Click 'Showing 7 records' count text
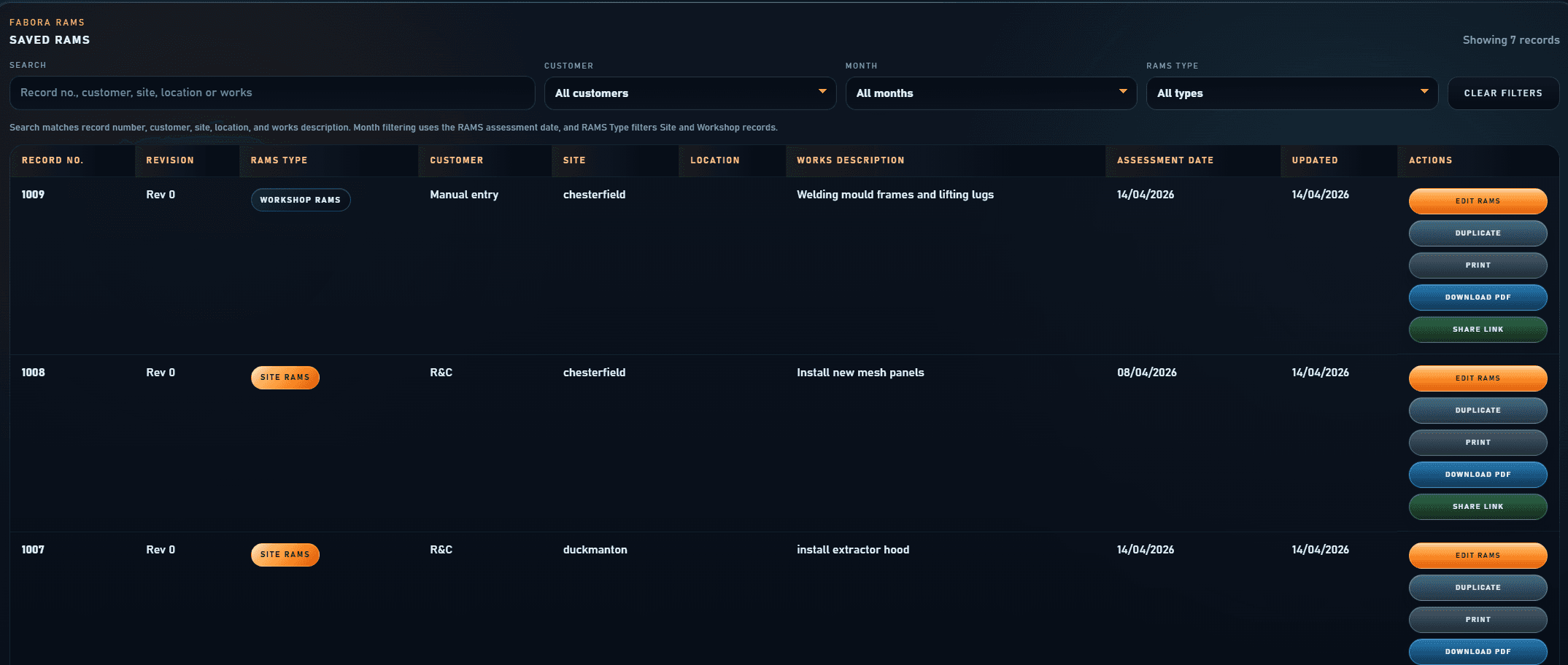The width and height of the screenshot is (1568, 665). (x=1511, y=40)
